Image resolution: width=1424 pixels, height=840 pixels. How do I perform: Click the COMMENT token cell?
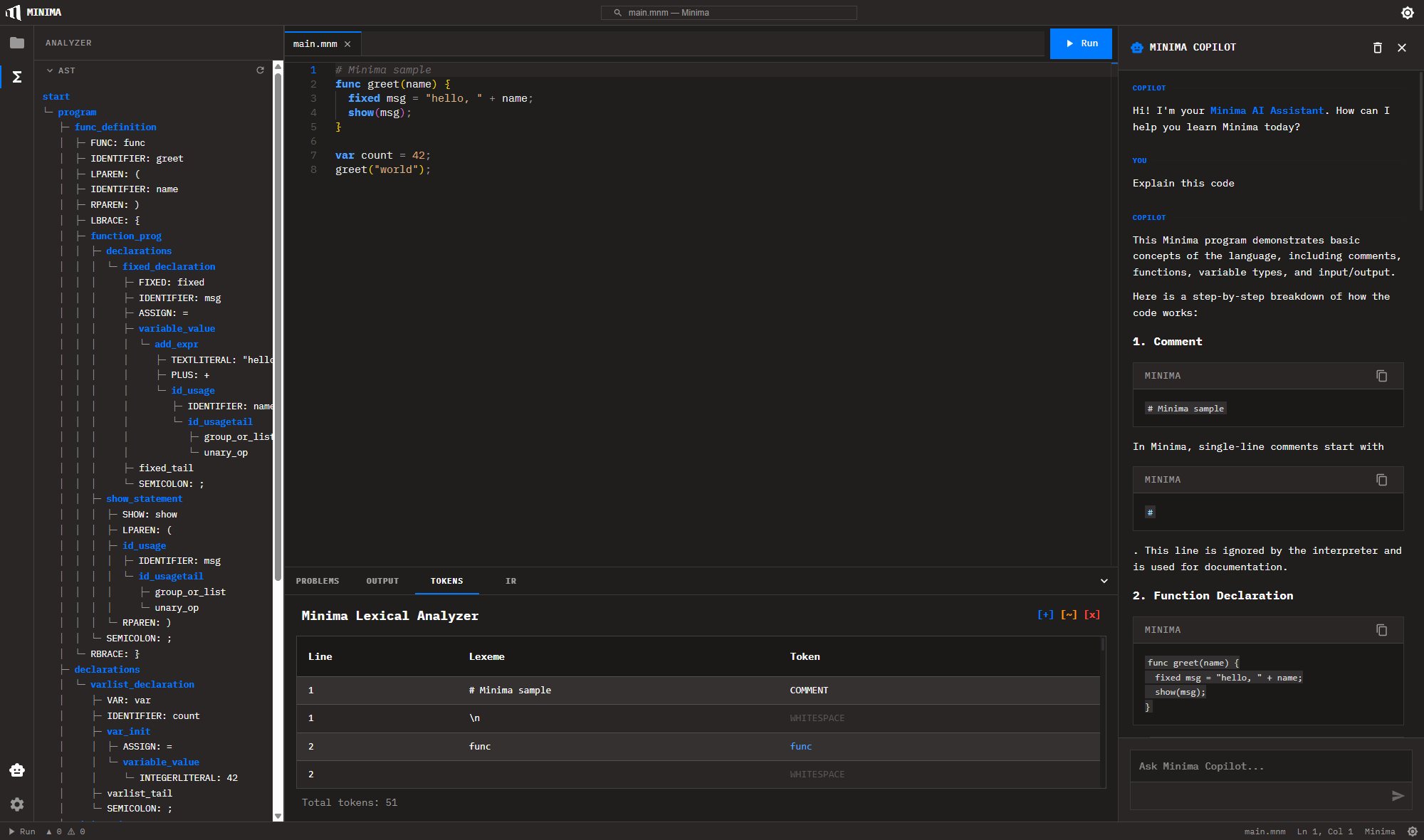pyautogui.click(x=809, y=691)
